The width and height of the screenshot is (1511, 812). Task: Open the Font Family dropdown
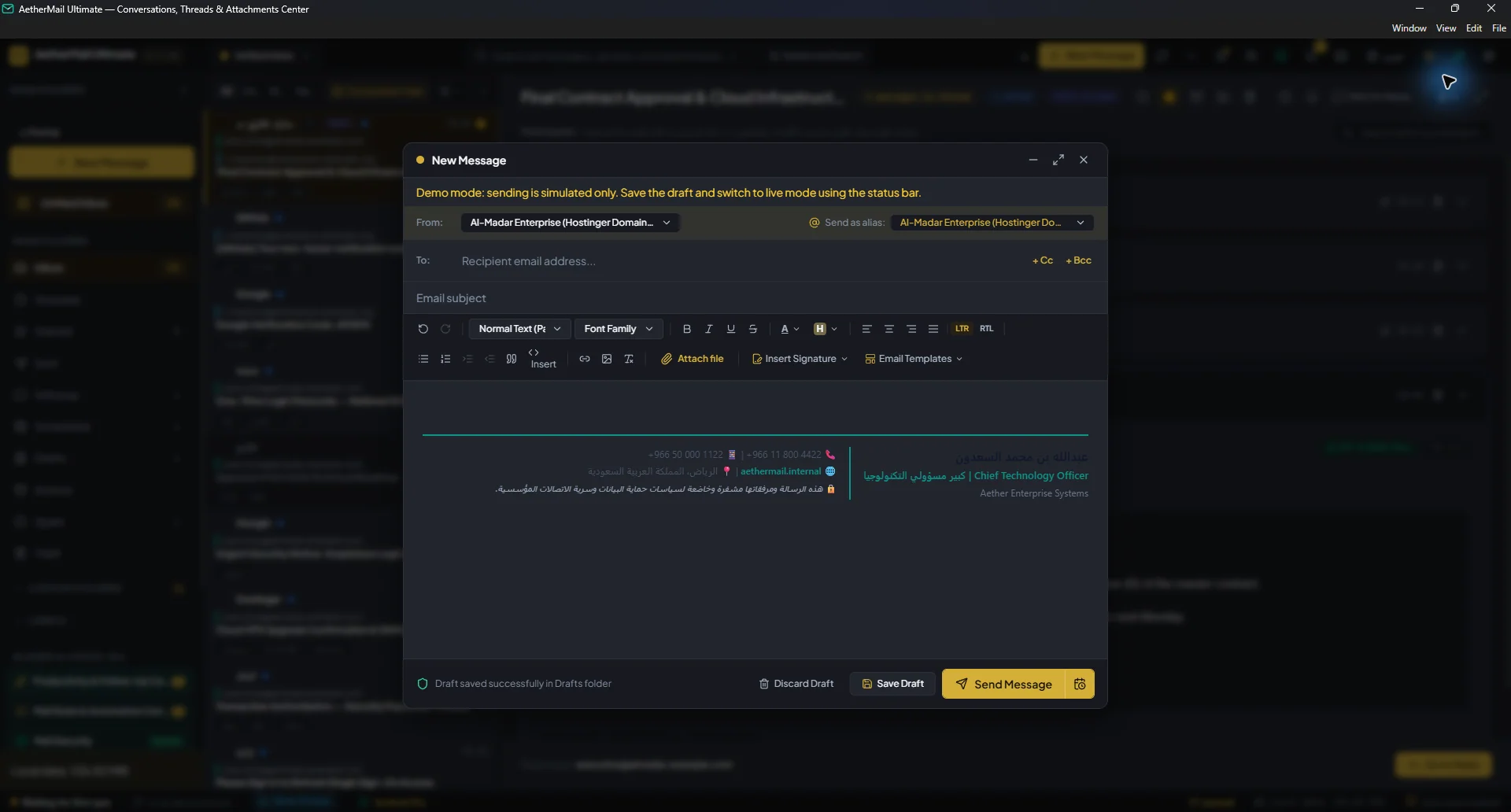click(x=619, y=329)
